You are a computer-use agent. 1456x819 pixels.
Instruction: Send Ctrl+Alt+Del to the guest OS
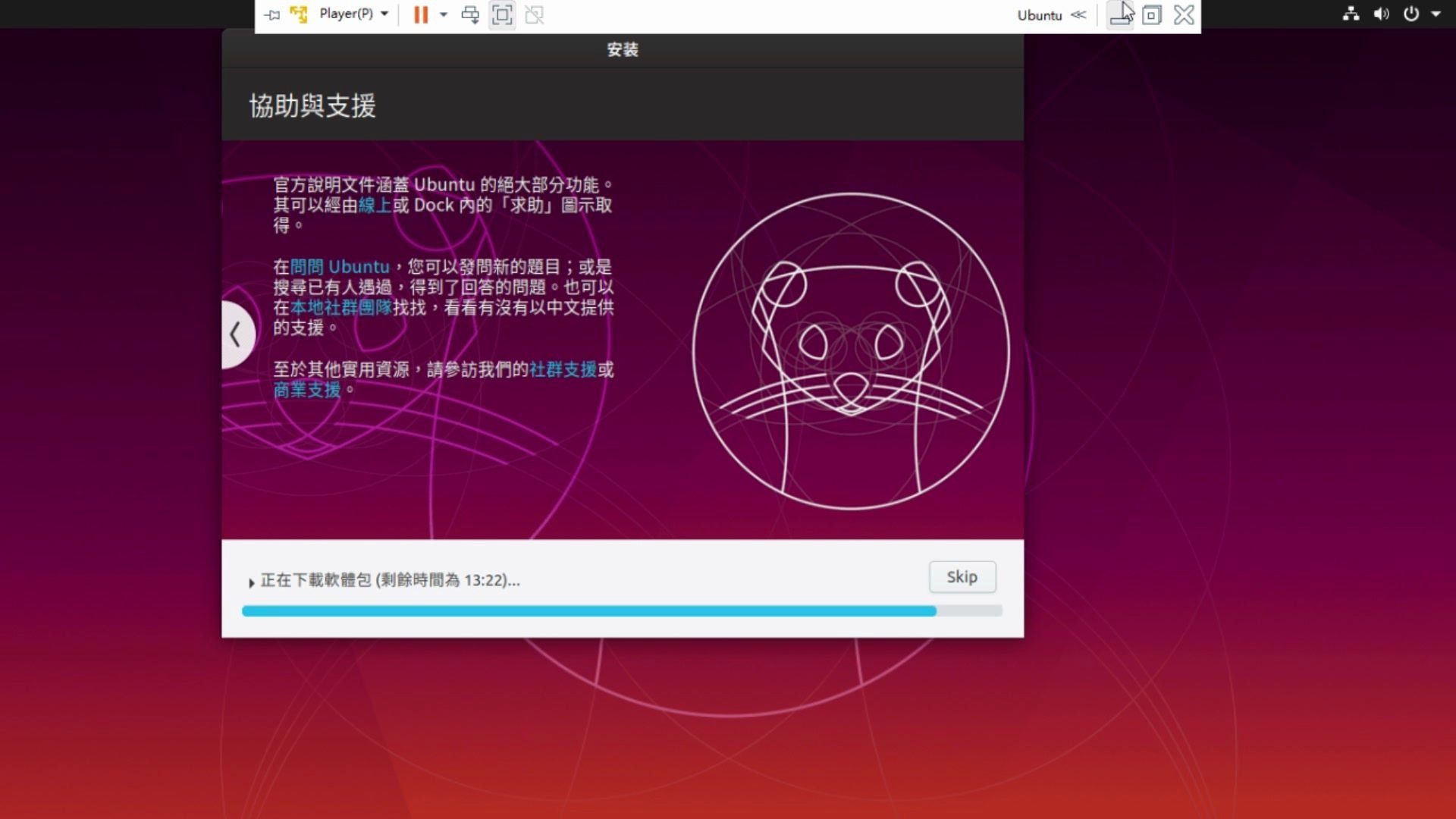[470, 14]
